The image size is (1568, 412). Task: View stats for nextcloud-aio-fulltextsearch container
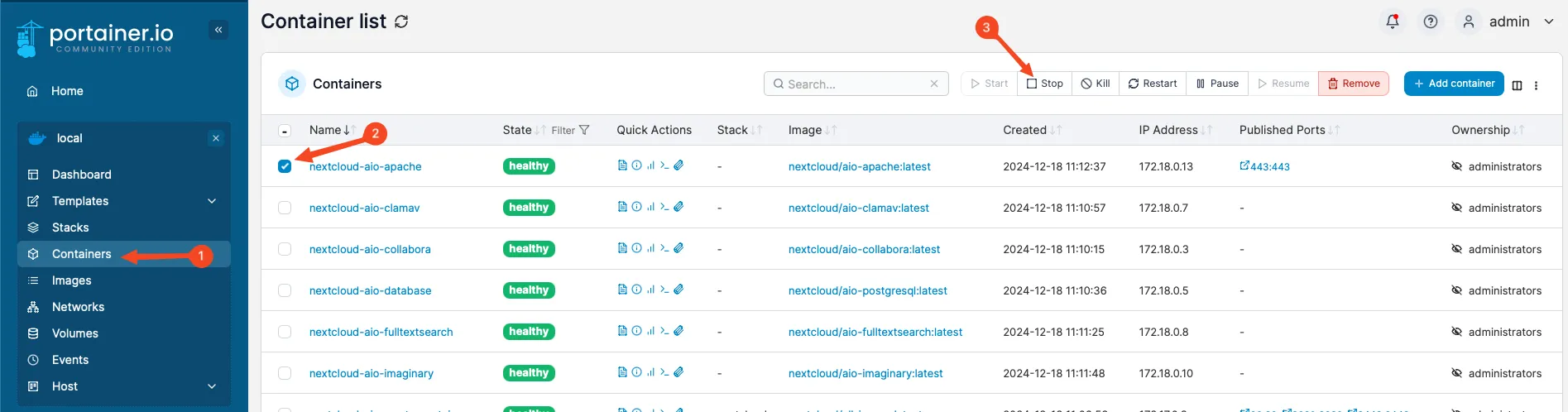tap(650, 331)
